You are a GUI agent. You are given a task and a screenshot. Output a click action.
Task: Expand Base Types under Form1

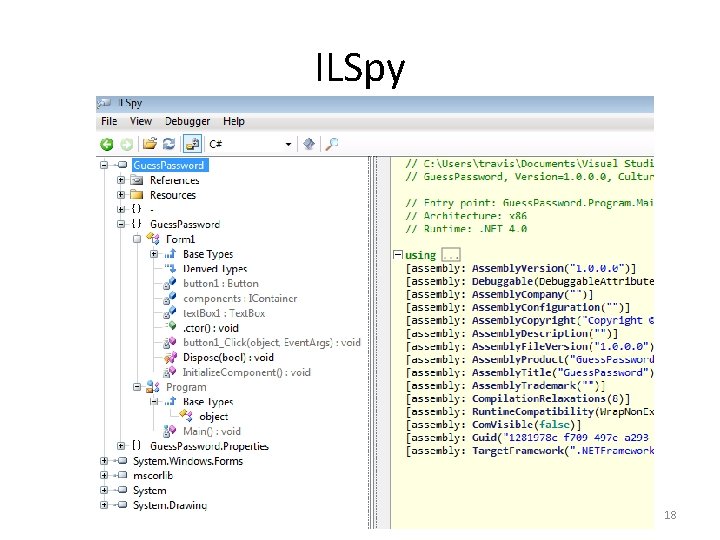pyautogui.click(x=154, y=254)
